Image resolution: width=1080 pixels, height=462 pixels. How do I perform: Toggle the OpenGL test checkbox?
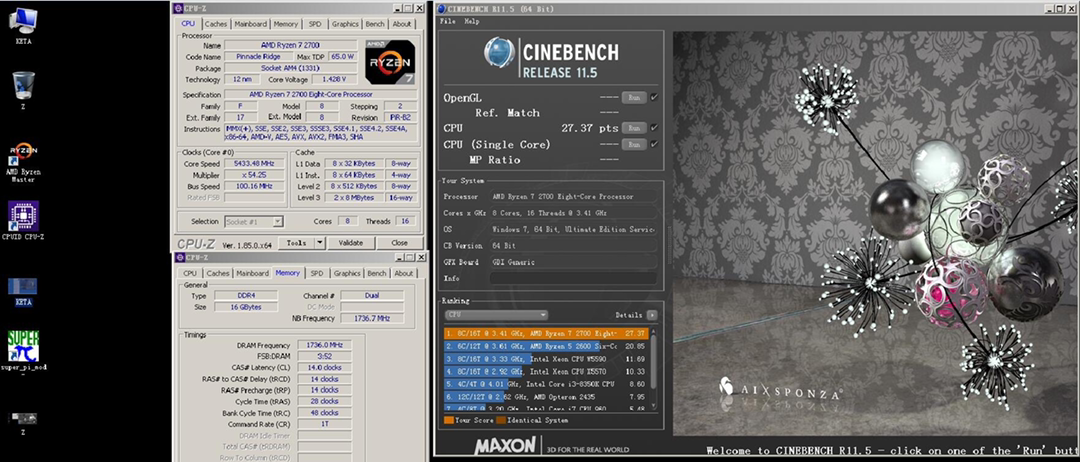coord(654,97)
